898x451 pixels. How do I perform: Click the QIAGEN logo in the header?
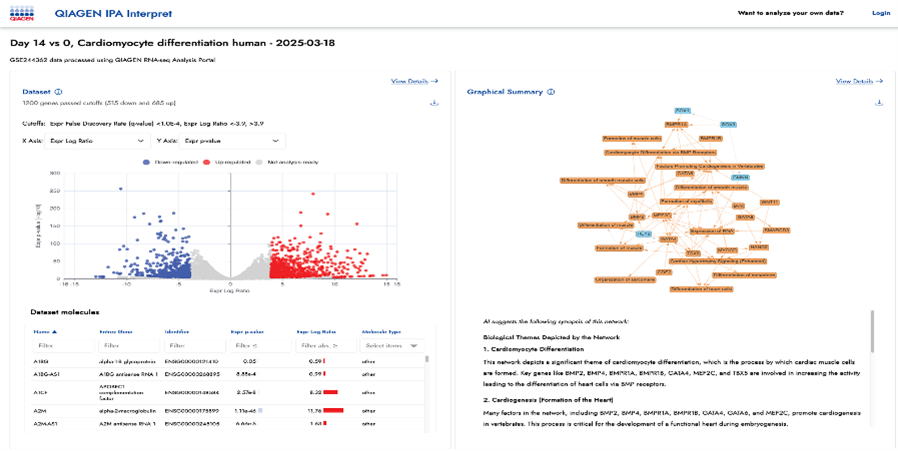[20, 13]
